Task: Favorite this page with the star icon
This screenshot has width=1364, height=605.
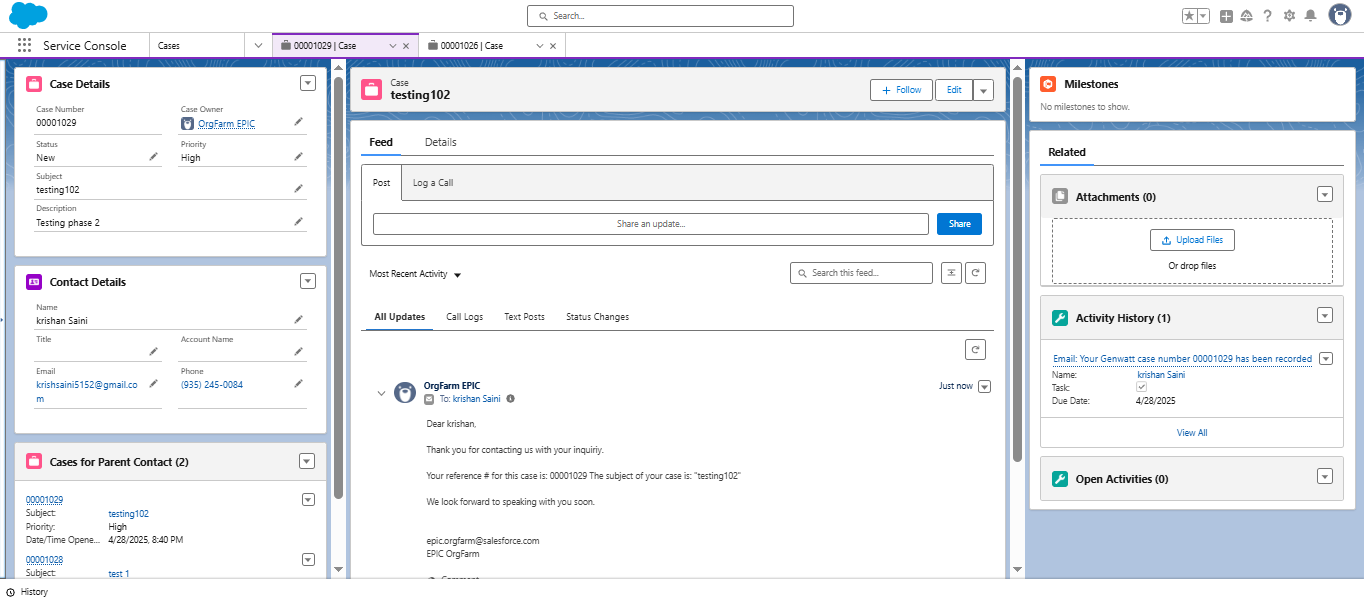Action: coord(1191,15)
